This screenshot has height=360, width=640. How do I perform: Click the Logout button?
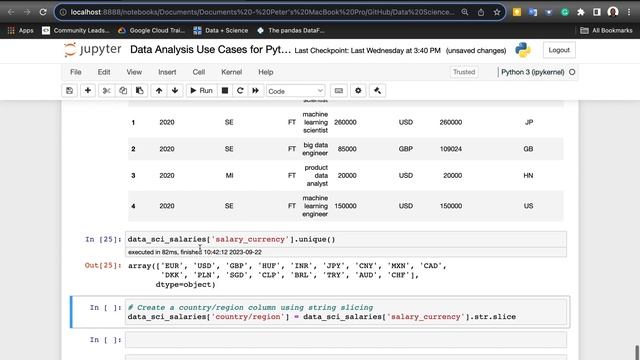[559, 50]
